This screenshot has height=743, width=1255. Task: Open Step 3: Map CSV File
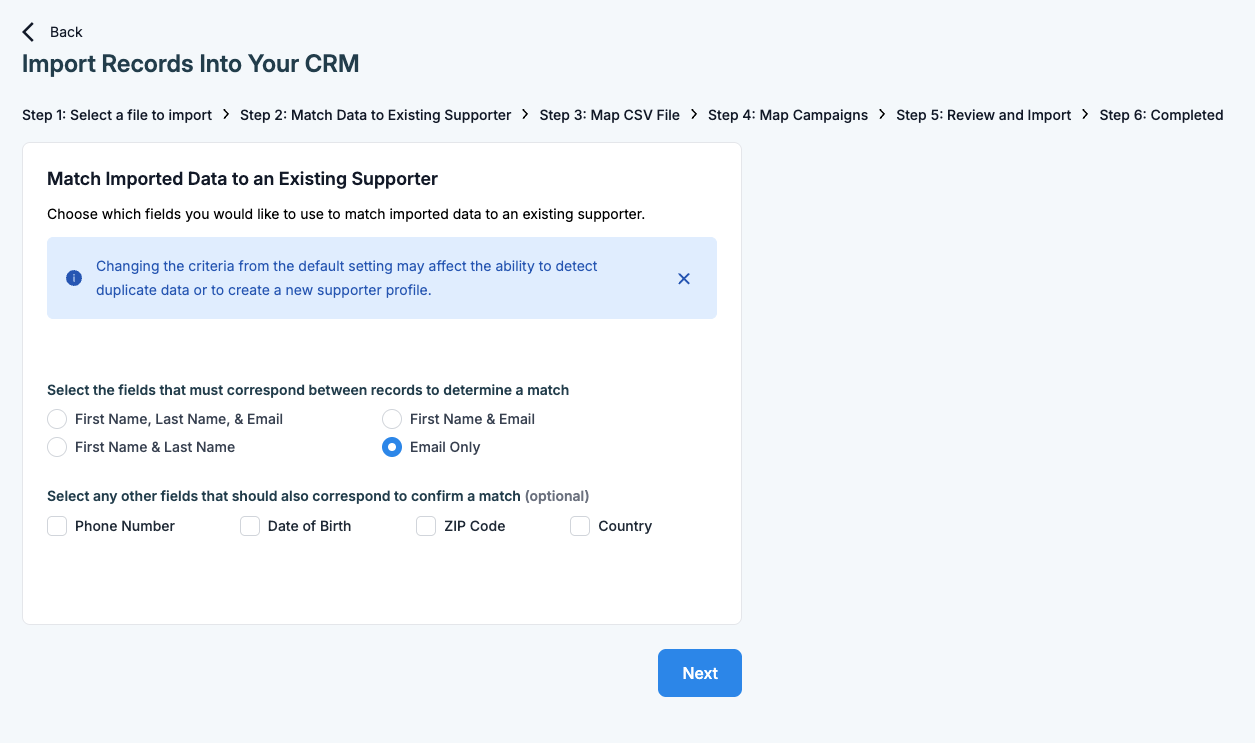[609, 115]
